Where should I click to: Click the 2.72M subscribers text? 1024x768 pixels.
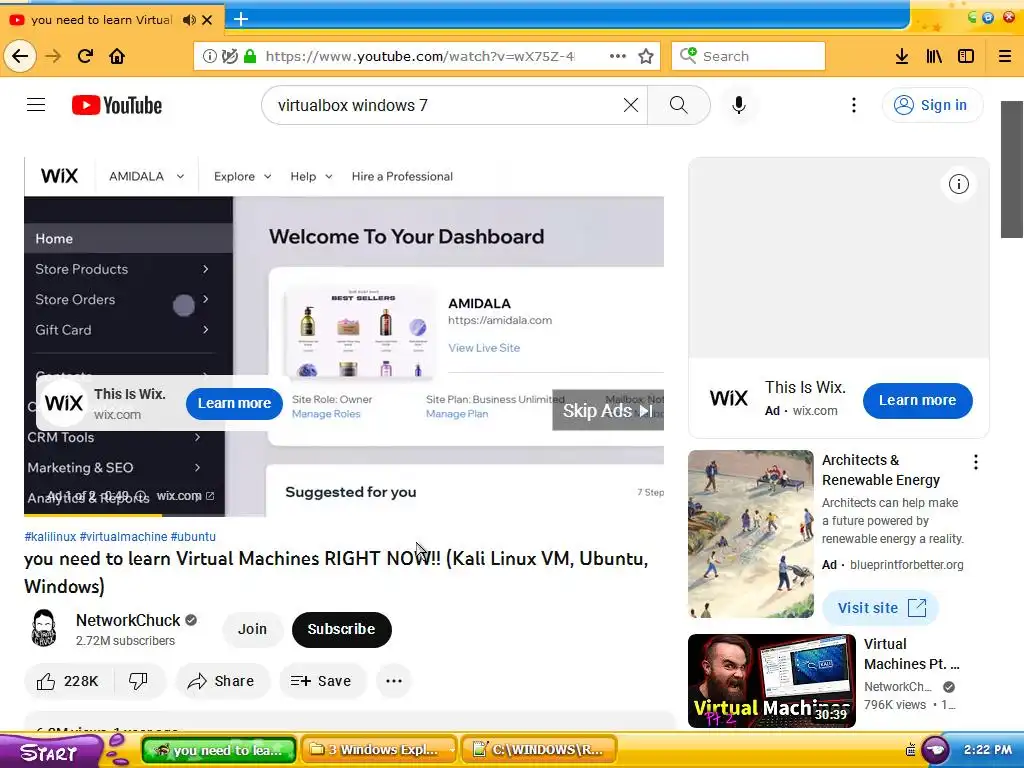click(125, 641)
